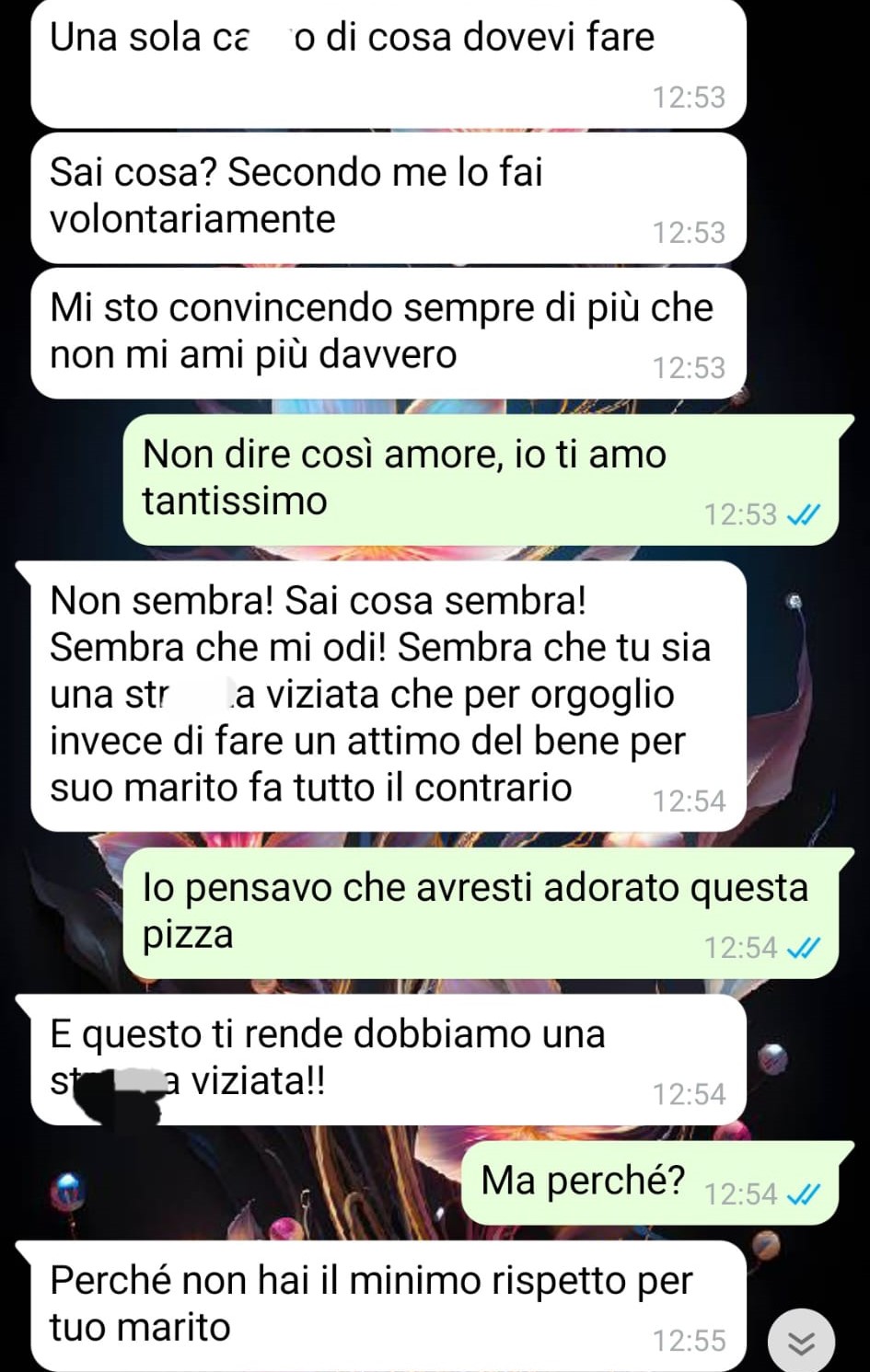The width and height of the screenshot is (870, 1372).
Task: Tap the word 'pizza' in green bubble
Action: point(188,936)
